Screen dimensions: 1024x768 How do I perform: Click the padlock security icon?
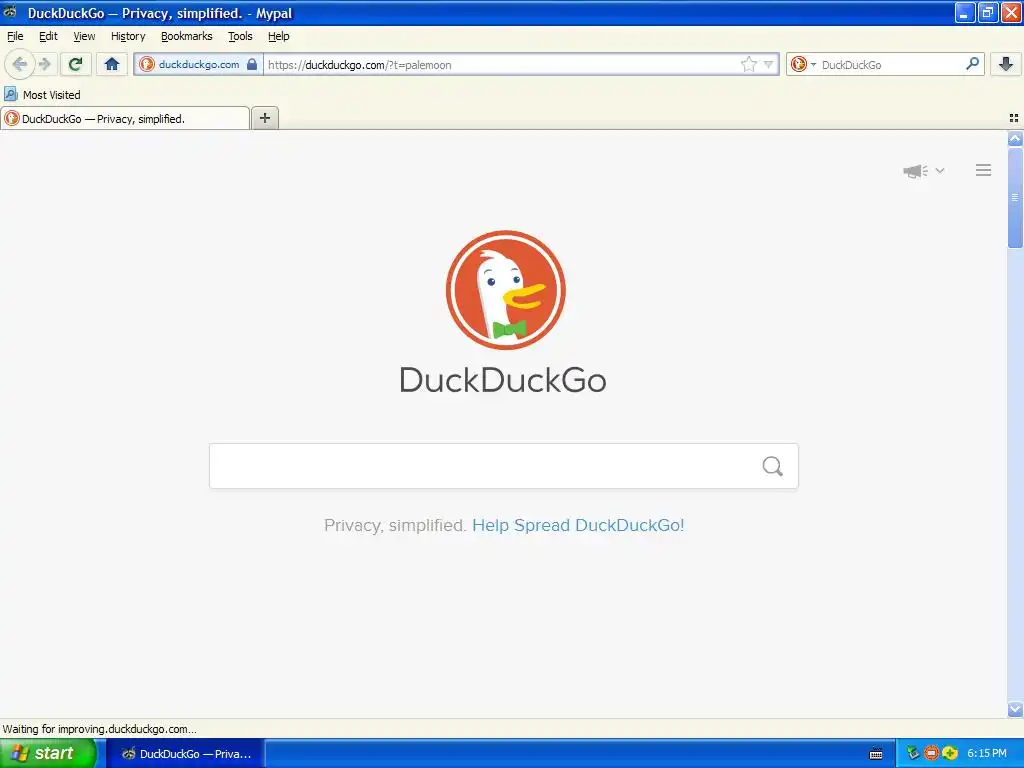click(x=252, y=64)
